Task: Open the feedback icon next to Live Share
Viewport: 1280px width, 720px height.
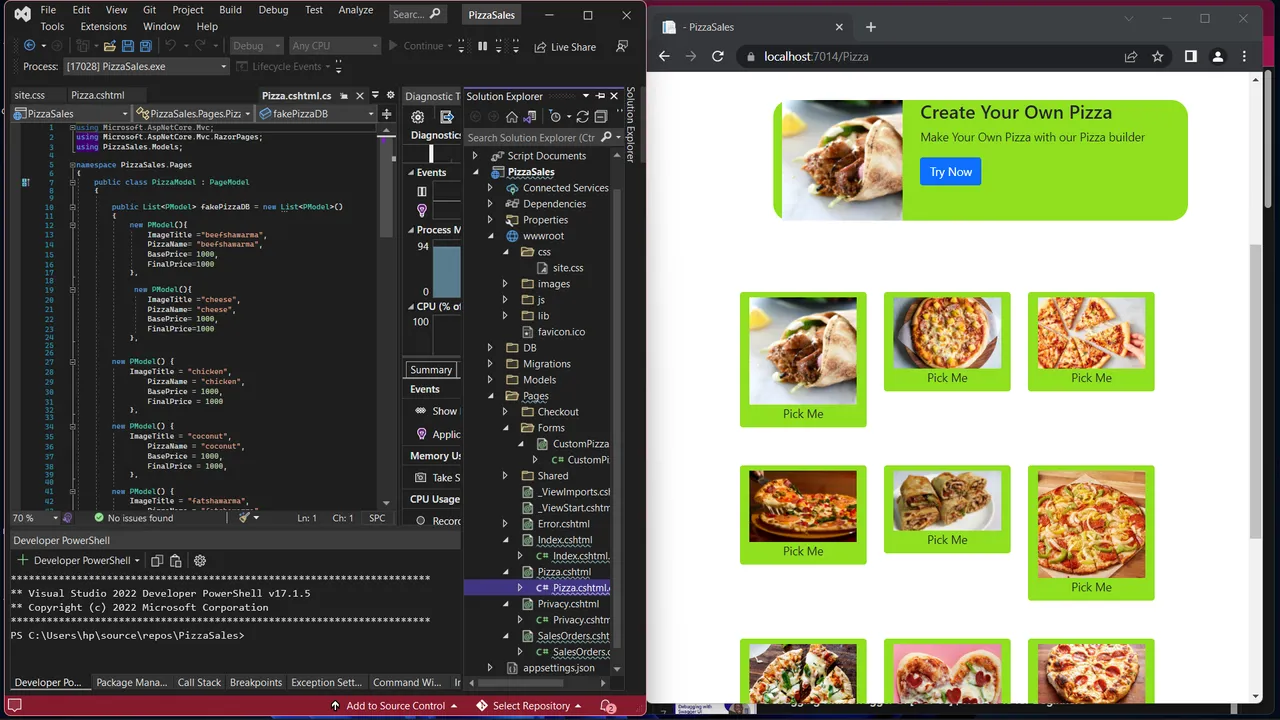Action: (x=622, y=47)
